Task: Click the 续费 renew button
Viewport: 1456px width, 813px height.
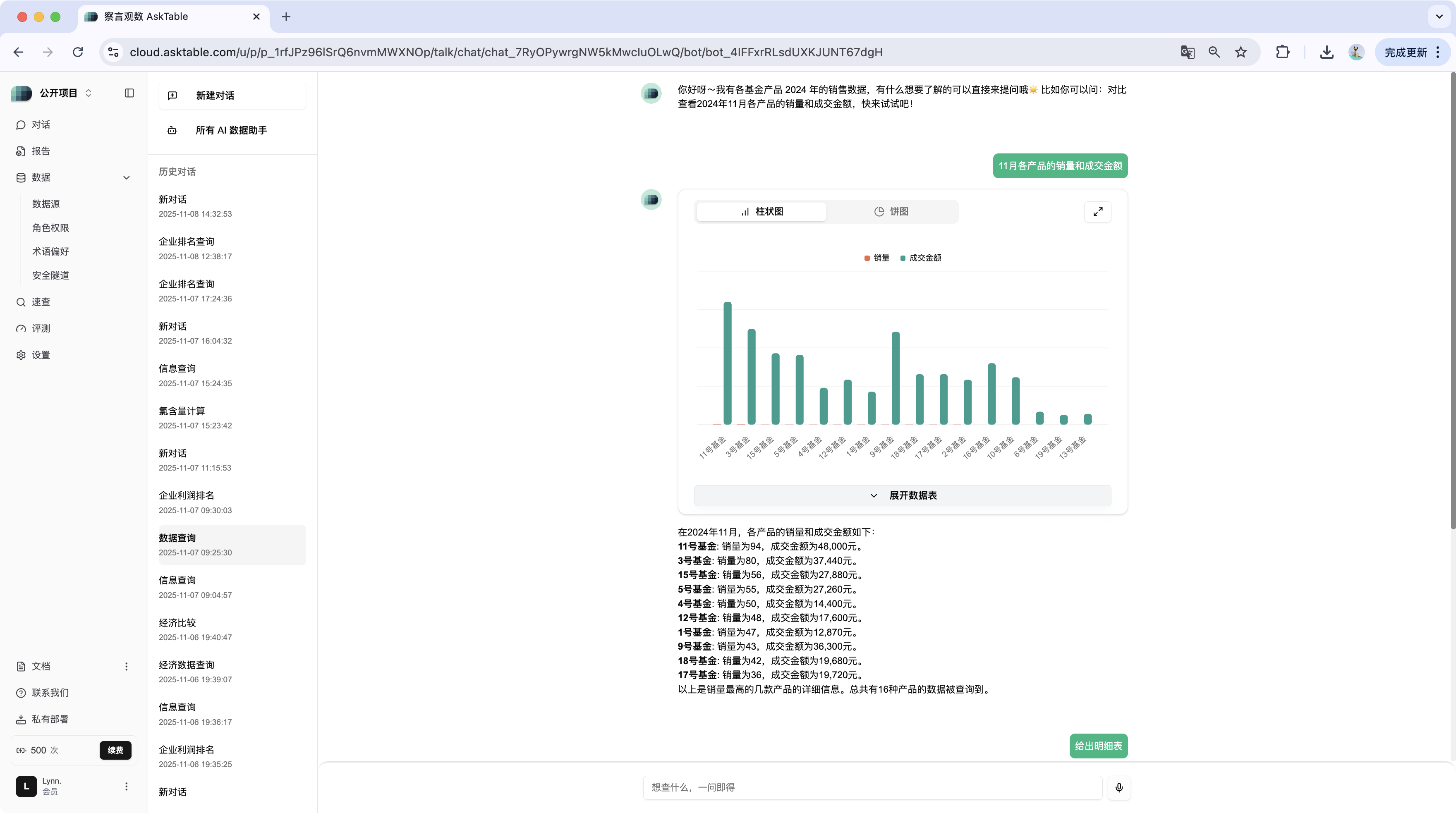Action: [x=115, y=750]
